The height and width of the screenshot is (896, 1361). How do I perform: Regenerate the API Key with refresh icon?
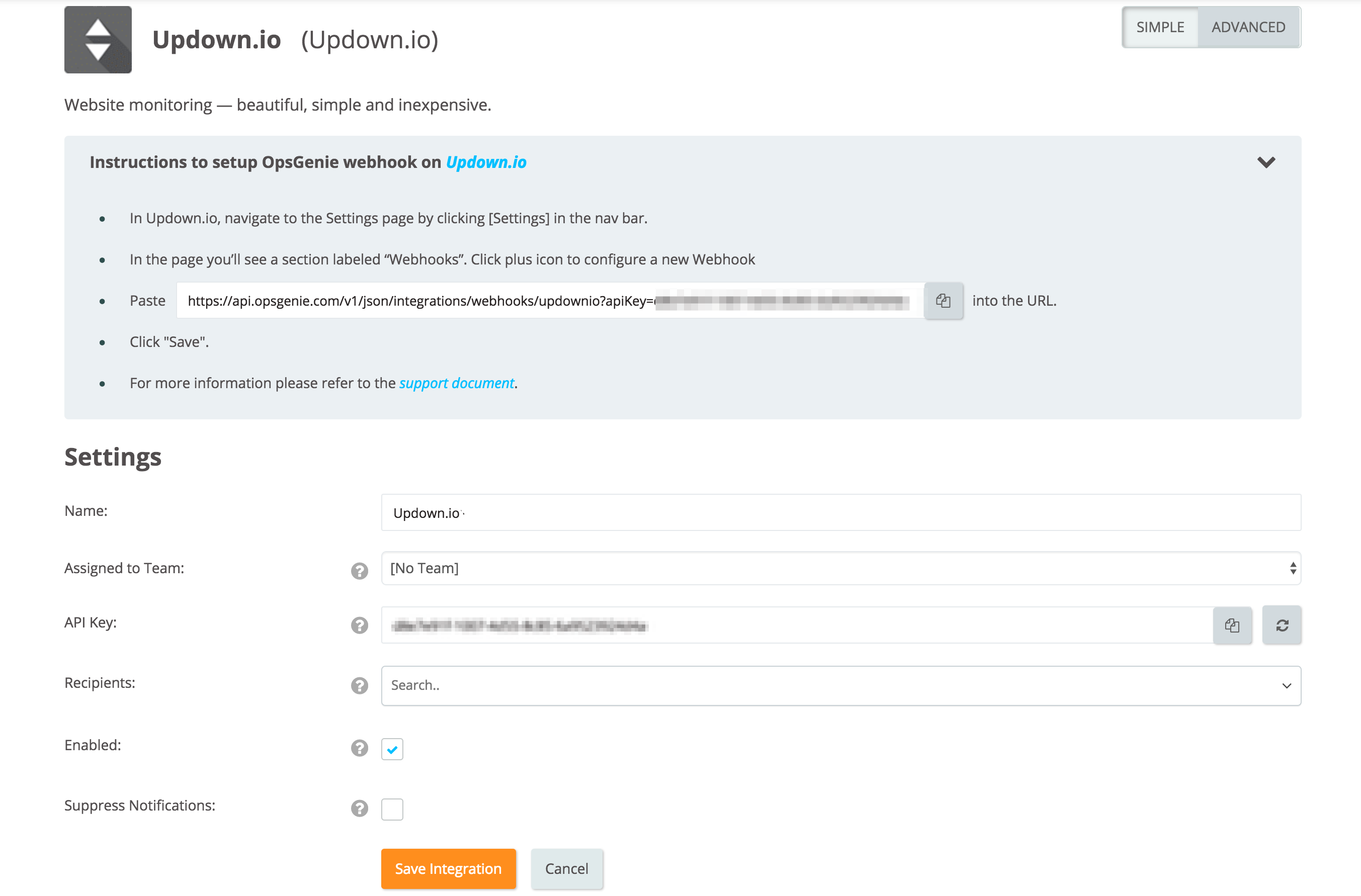pos(1282,625)
